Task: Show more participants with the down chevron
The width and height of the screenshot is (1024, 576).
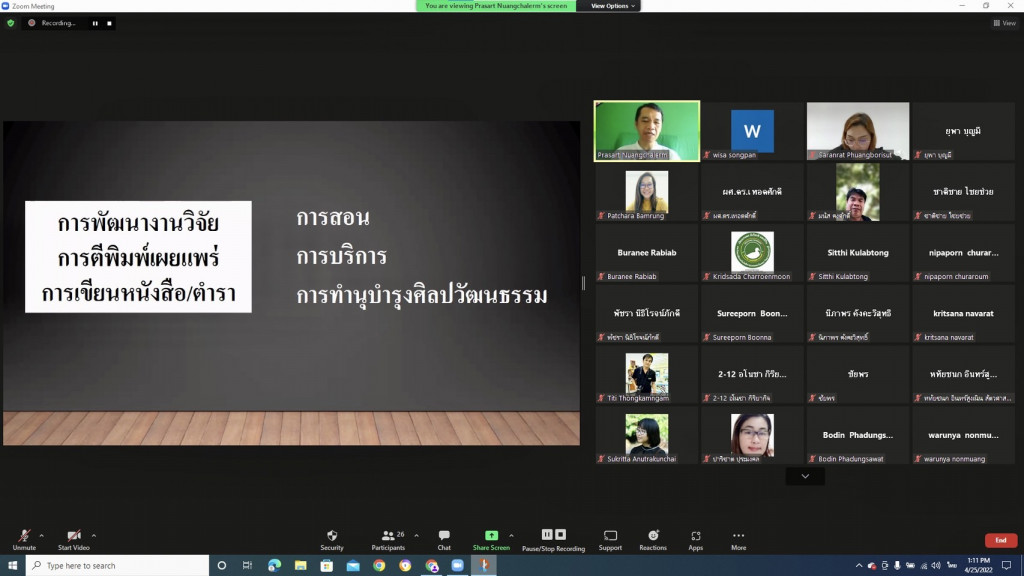Action: point(805,477)
